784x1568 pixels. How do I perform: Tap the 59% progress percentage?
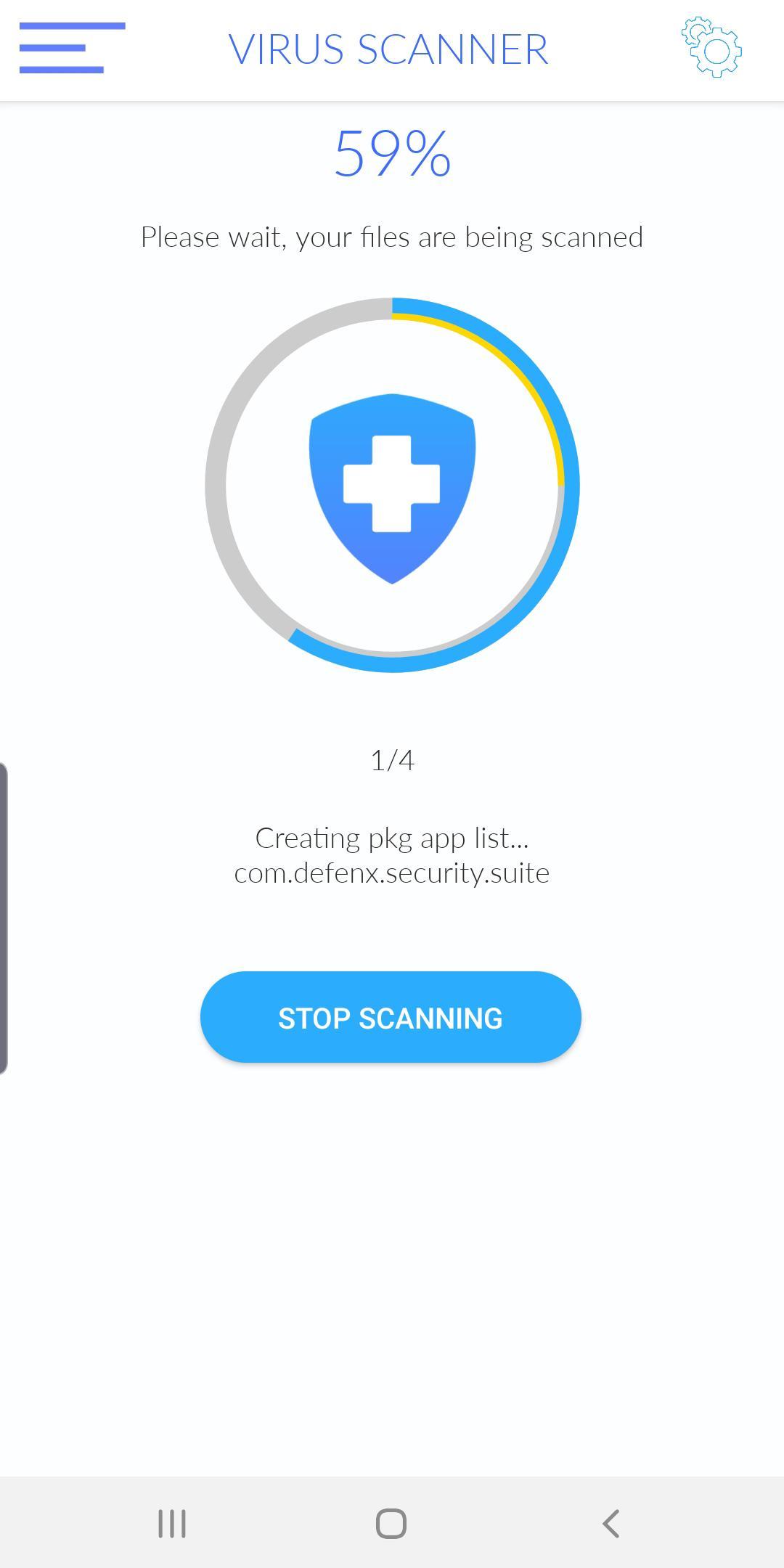click(392, 153)
